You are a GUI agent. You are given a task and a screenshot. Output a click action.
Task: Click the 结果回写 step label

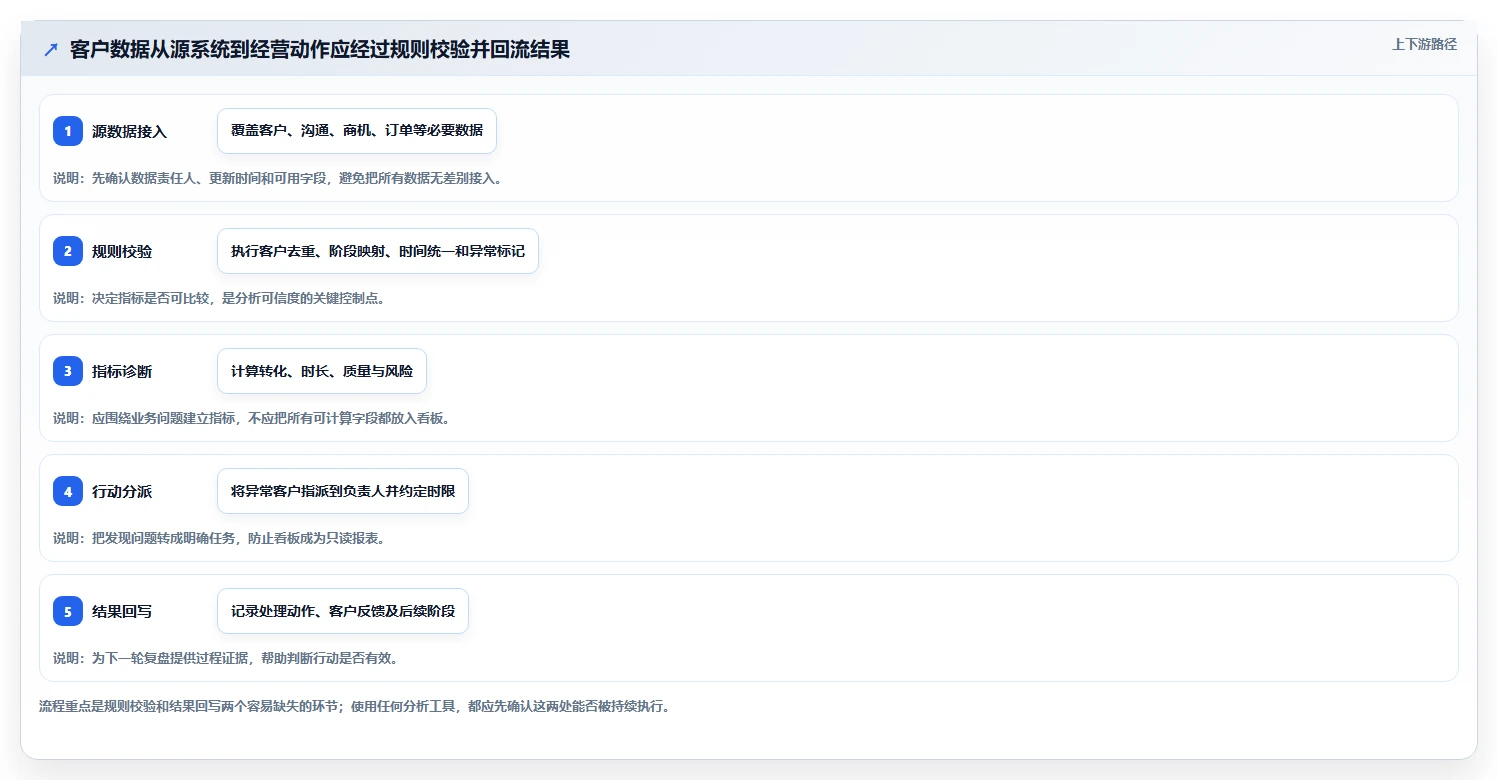(x=122, y=611)
